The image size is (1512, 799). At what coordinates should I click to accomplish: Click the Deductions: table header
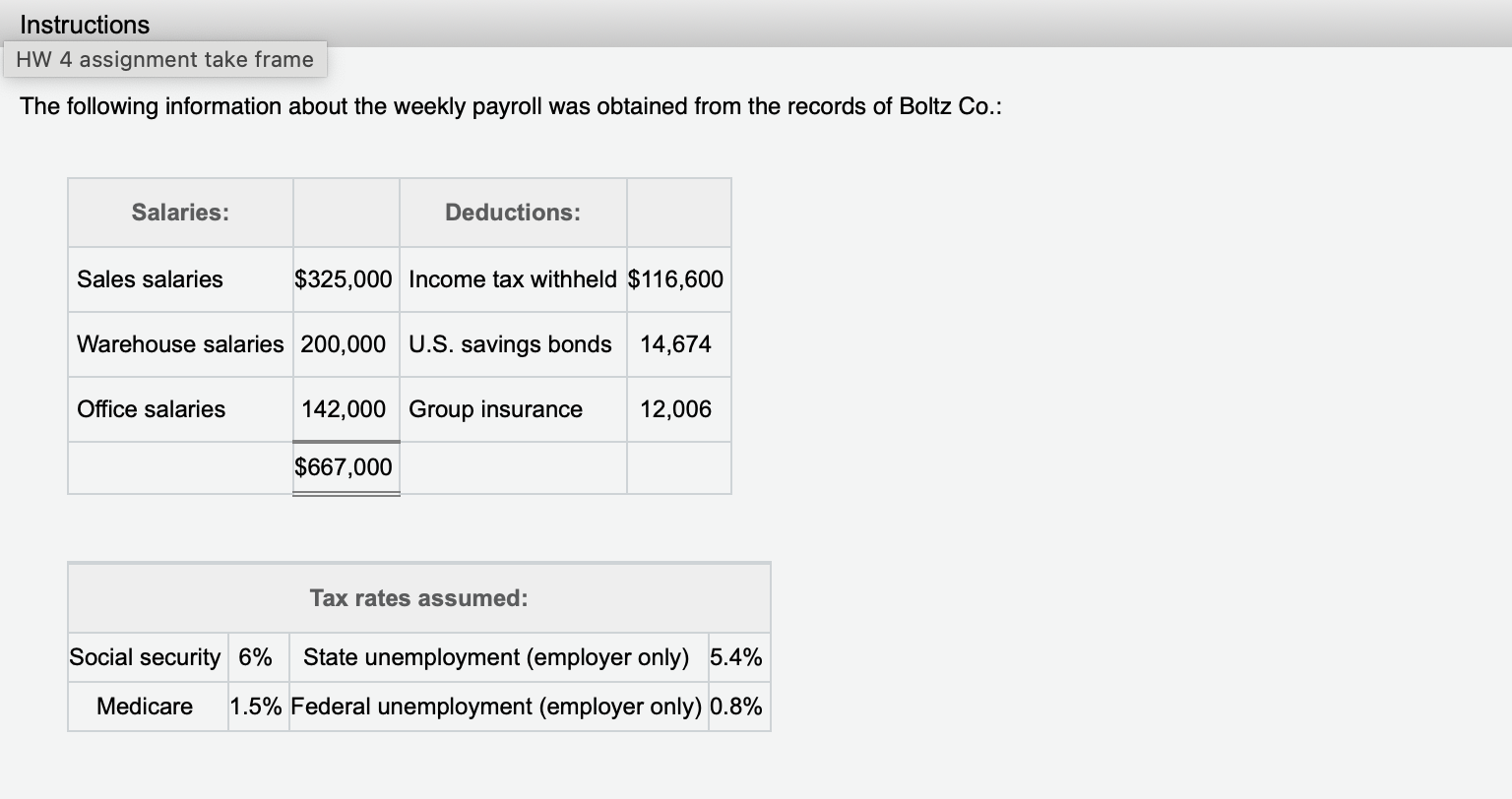click(512, 212)
